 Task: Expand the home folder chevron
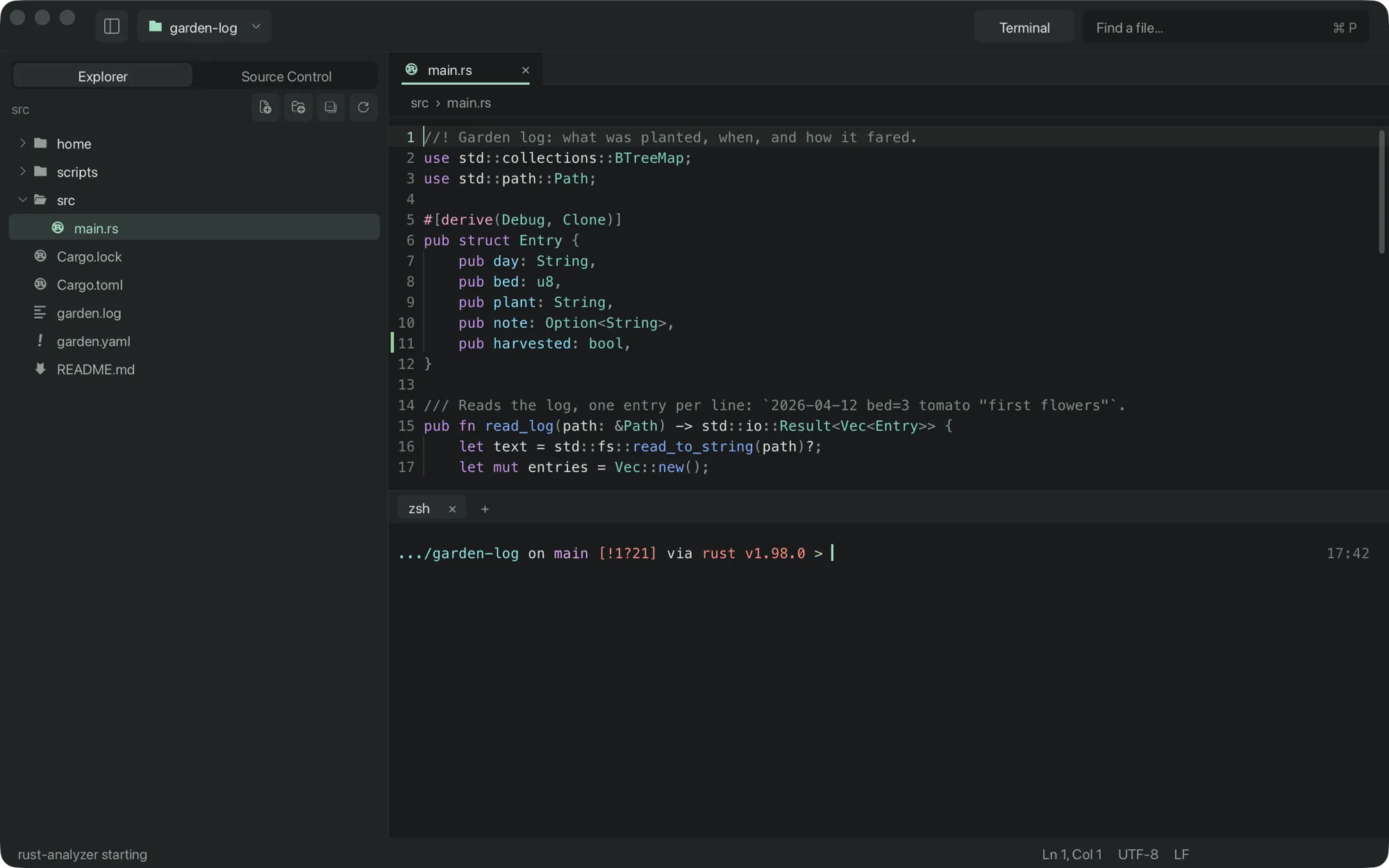click(x=22, y=143)
